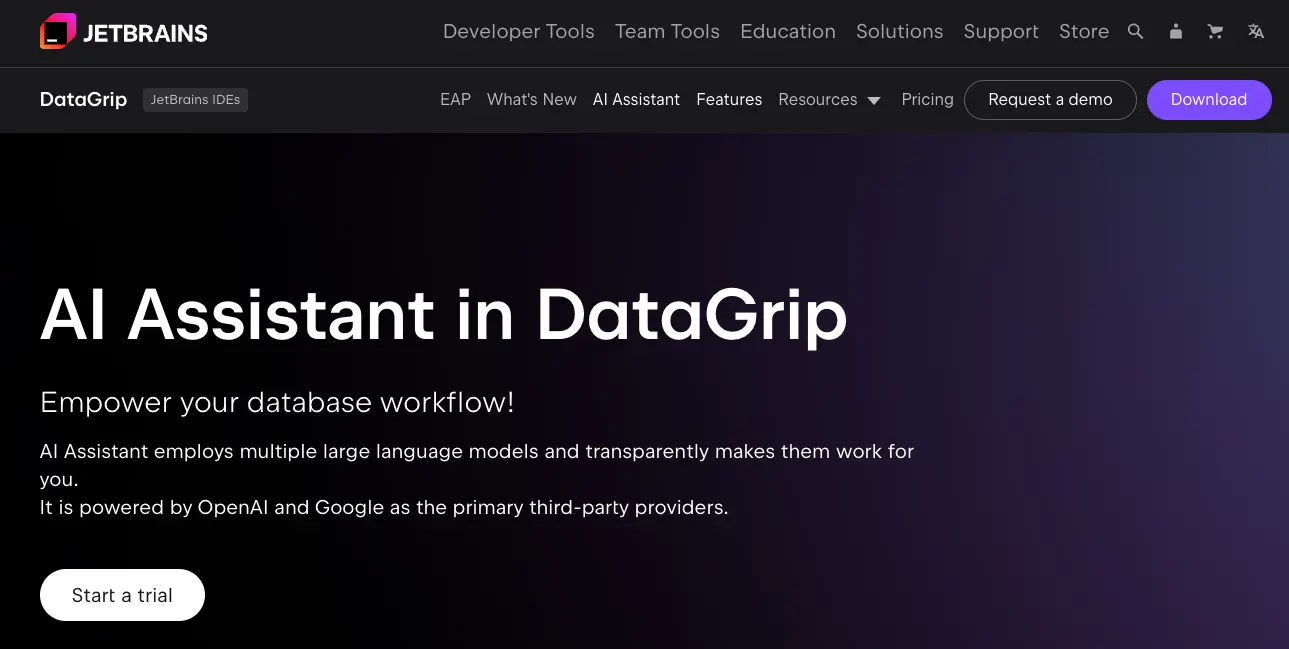This screenshot has height=649, width=1289.
Task: Open the Support menu
Action: (x=1001, y=31)
